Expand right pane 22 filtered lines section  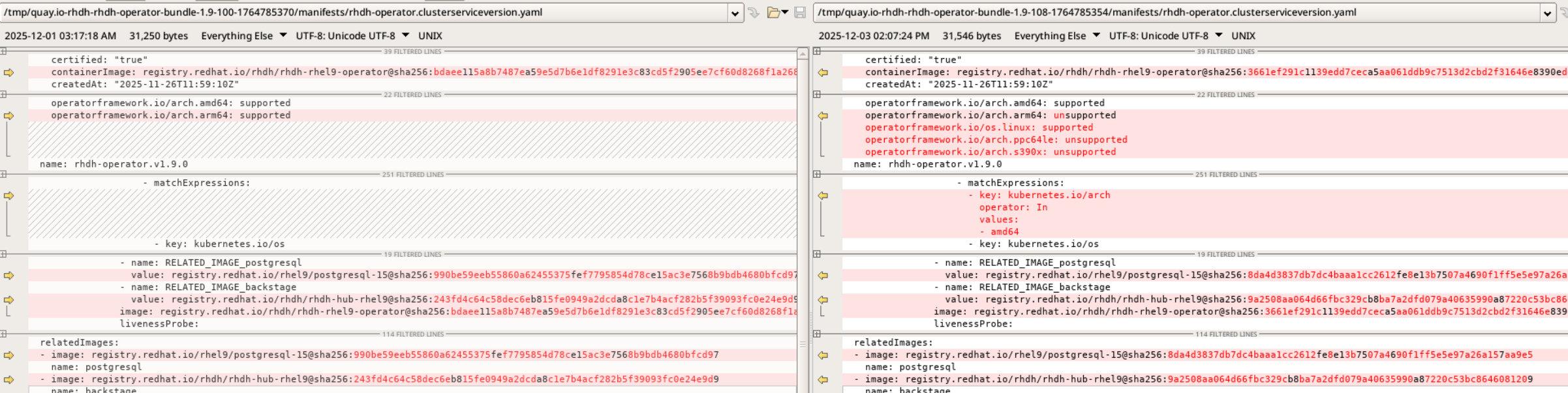[x=817, y=95]
